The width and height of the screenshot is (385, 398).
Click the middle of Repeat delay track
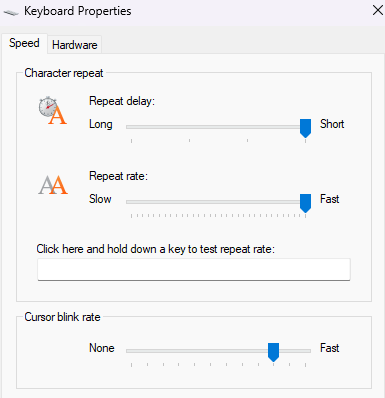tap(218, 127)
